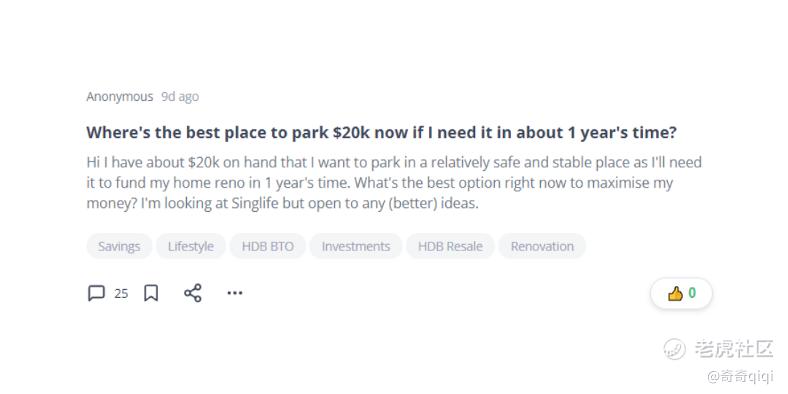Open the Investments tag
788x394 pixels.
(x=356, y=246)
